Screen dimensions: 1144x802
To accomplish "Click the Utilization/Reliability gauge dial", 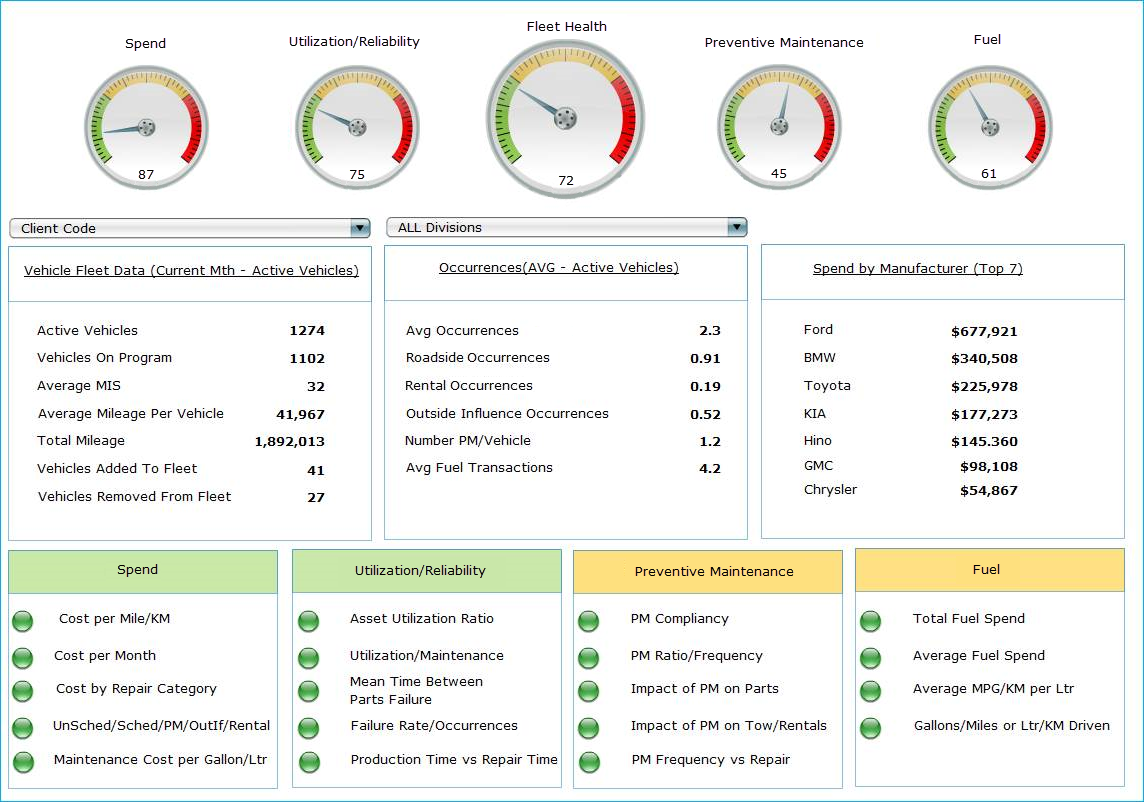I will 357,128.
